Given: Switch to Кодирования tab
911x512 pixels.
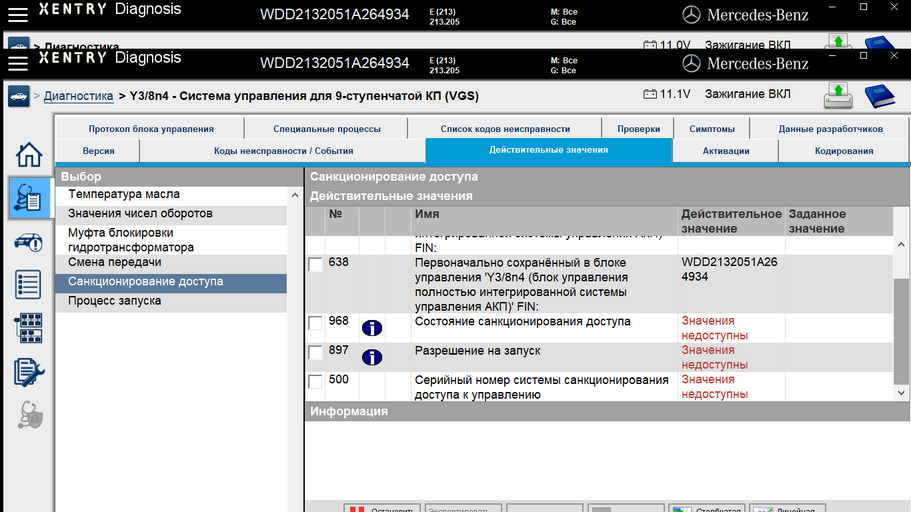Looking at the screenshot, I should point(844,151).
